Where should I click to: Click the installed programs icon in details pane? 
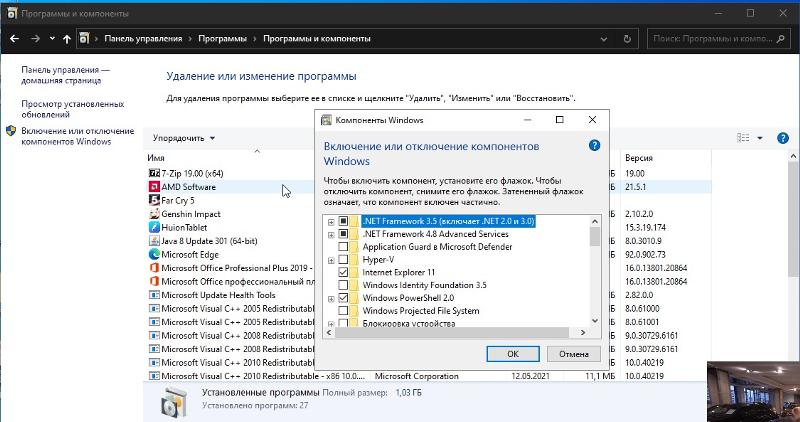click(174, 403)
